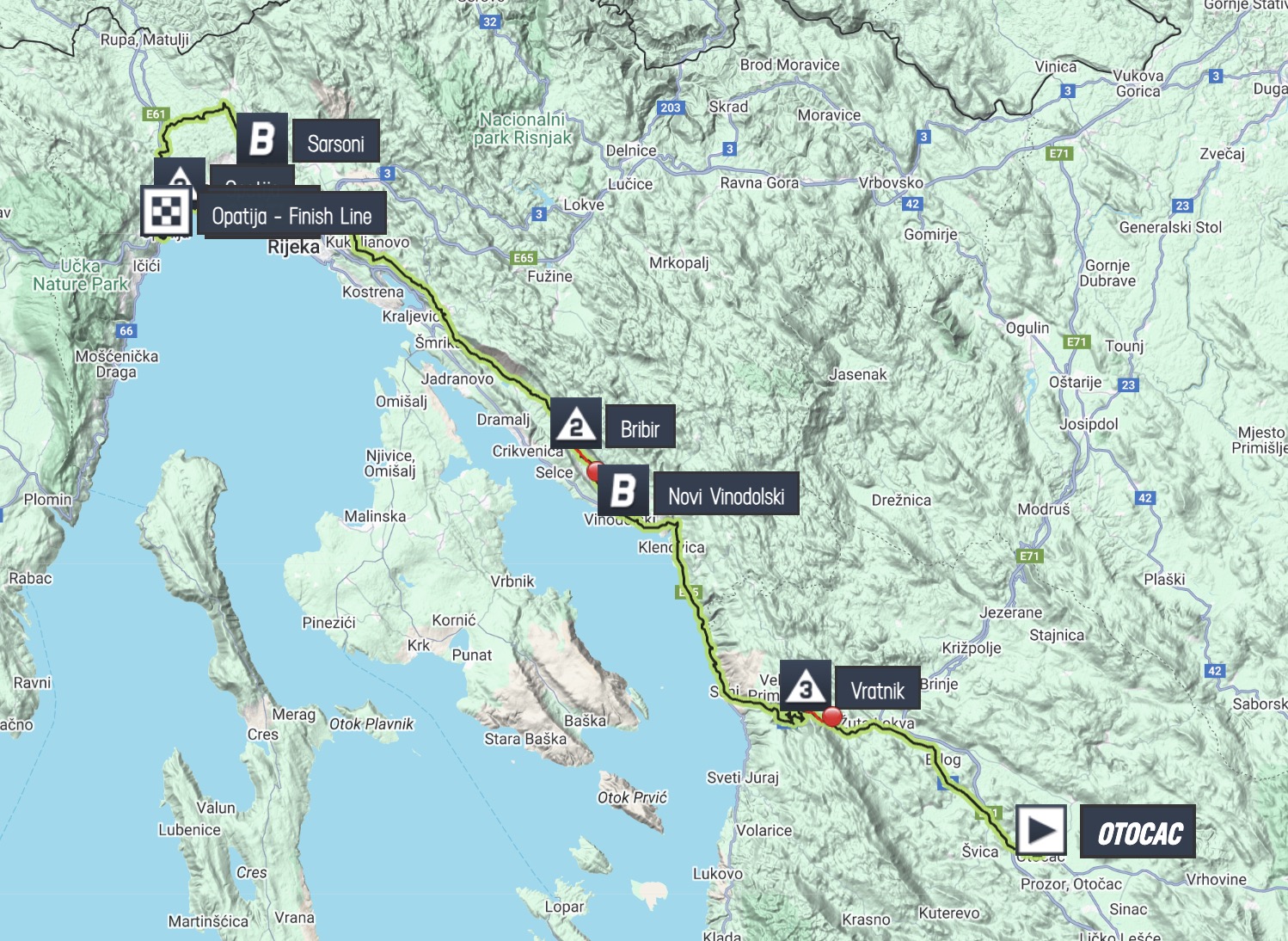Click the red marker dot near Vratnik
Viewport: 1288px width, 941px height.
(x=832, y=717)
